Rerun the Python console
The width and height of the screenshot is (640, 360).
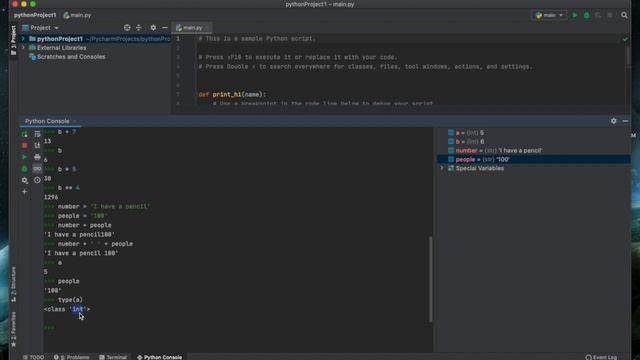(x=24, y=134)
